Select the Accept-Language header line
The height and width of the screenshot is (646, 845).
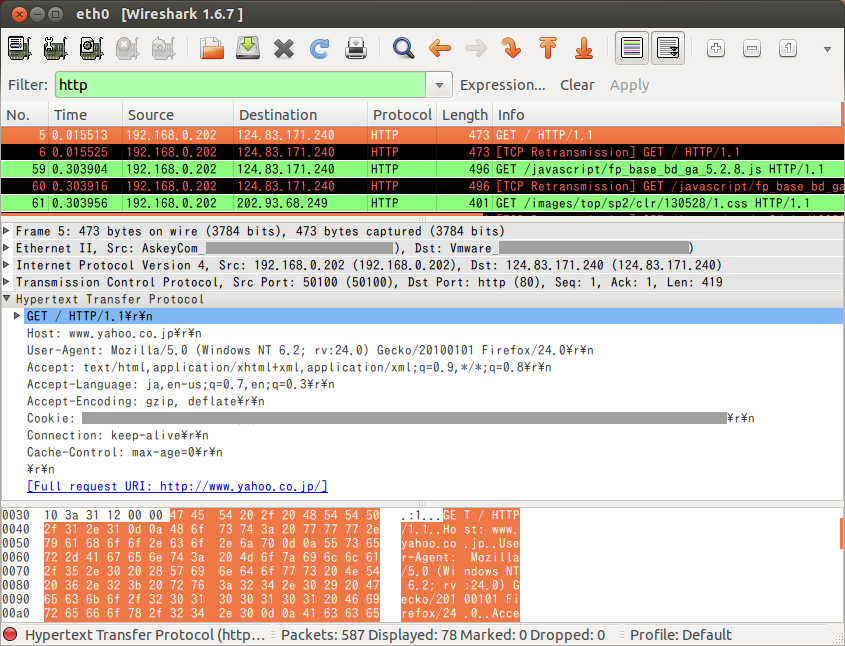tap(181, 384)
